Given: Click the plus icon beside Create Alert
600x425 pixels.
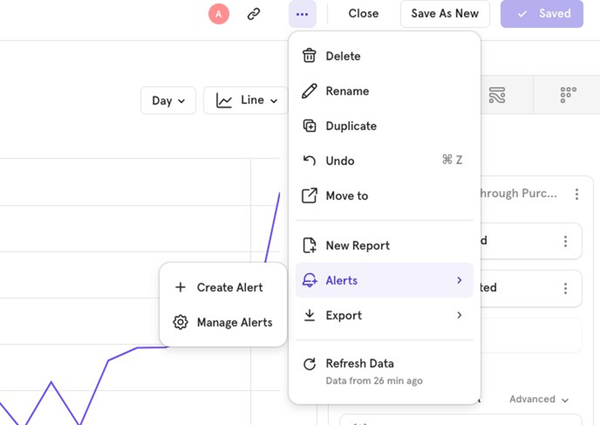Looking at the screenshot, I should [180, 287].
